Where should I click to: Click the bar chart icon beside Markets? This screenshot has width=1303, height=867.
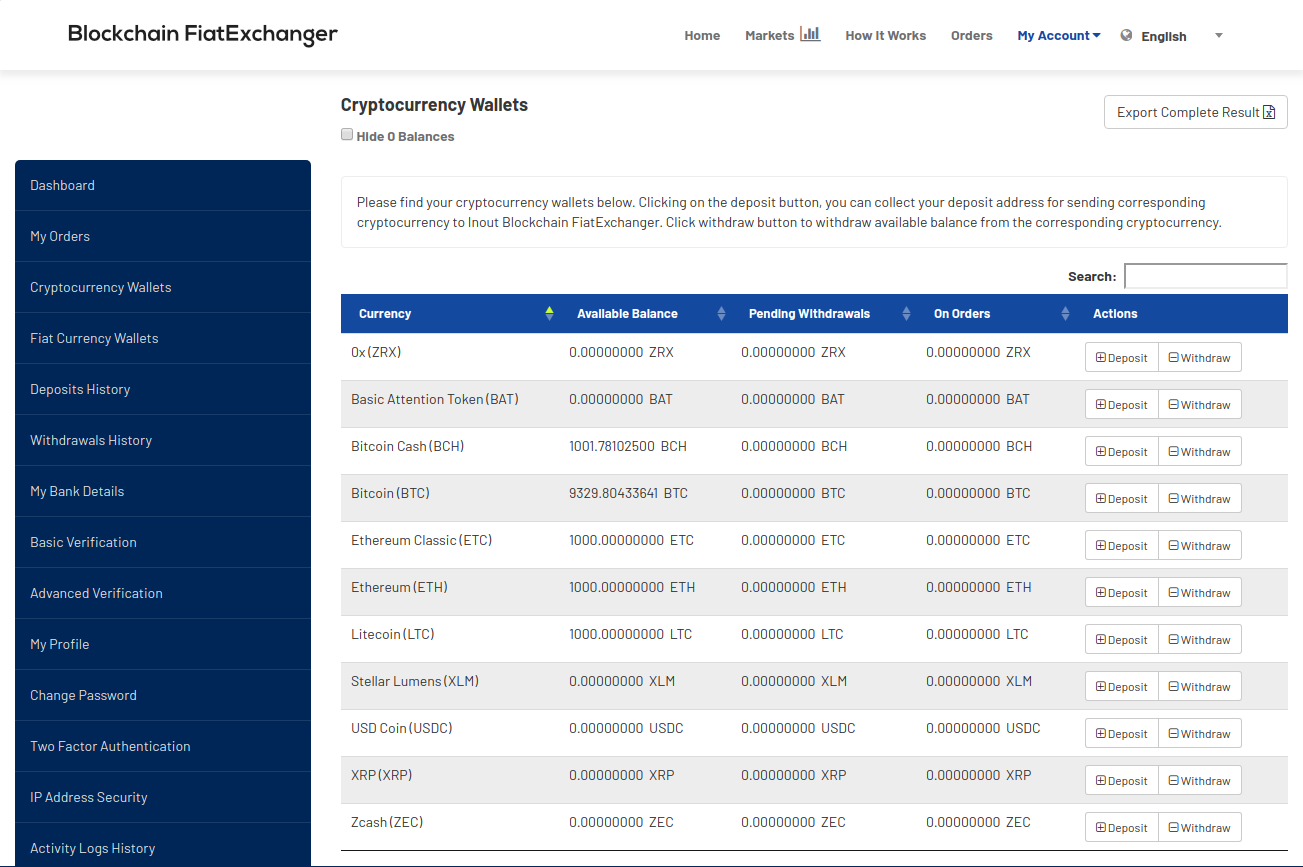[x=810, y=33]
